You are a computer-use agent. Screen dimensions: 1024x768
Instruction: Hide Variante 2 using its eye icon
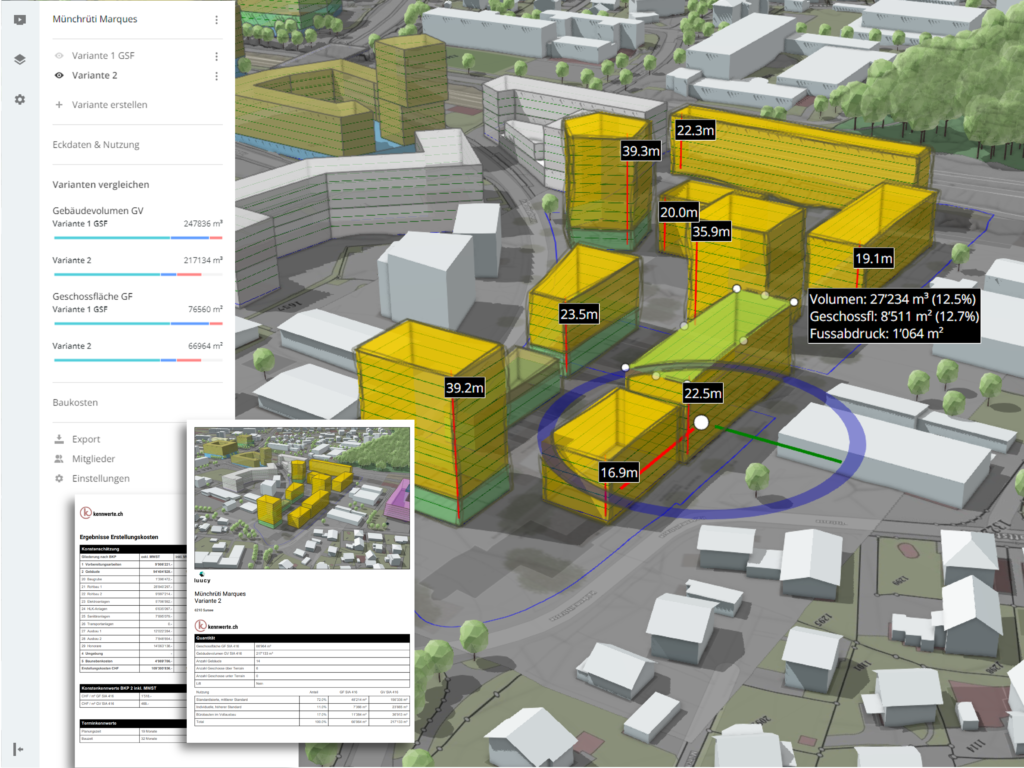click(x=59, y=76)
